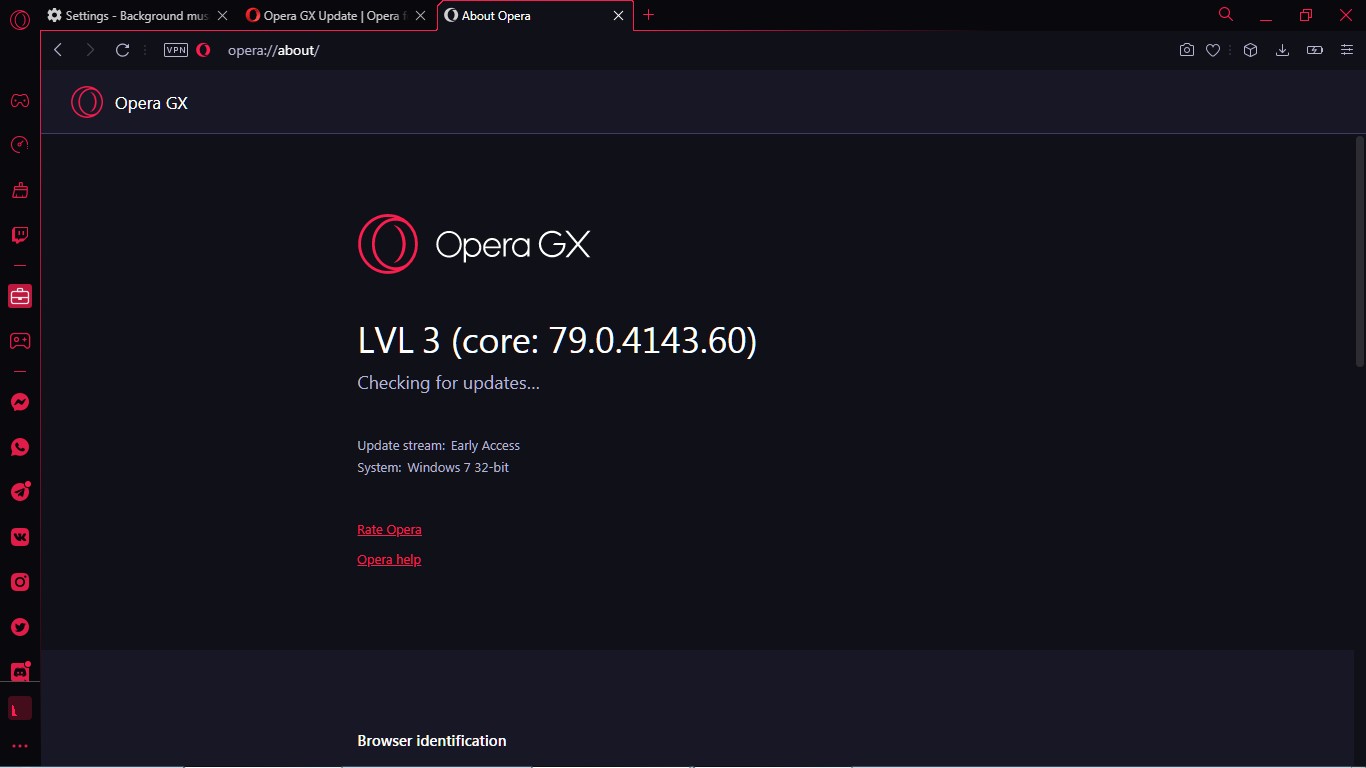Viewport: 1366px width, 768px height.
Task: Open the Opera main menu logo
Action: (19, 19)
